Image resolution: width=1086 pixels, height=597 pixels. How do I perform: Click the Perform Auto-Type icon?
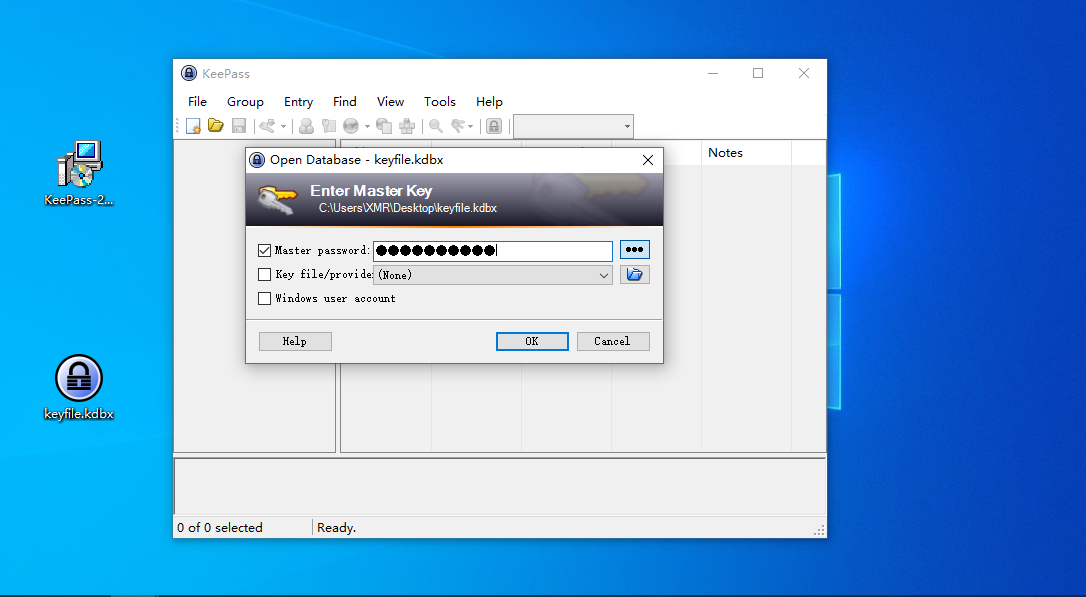407,126
